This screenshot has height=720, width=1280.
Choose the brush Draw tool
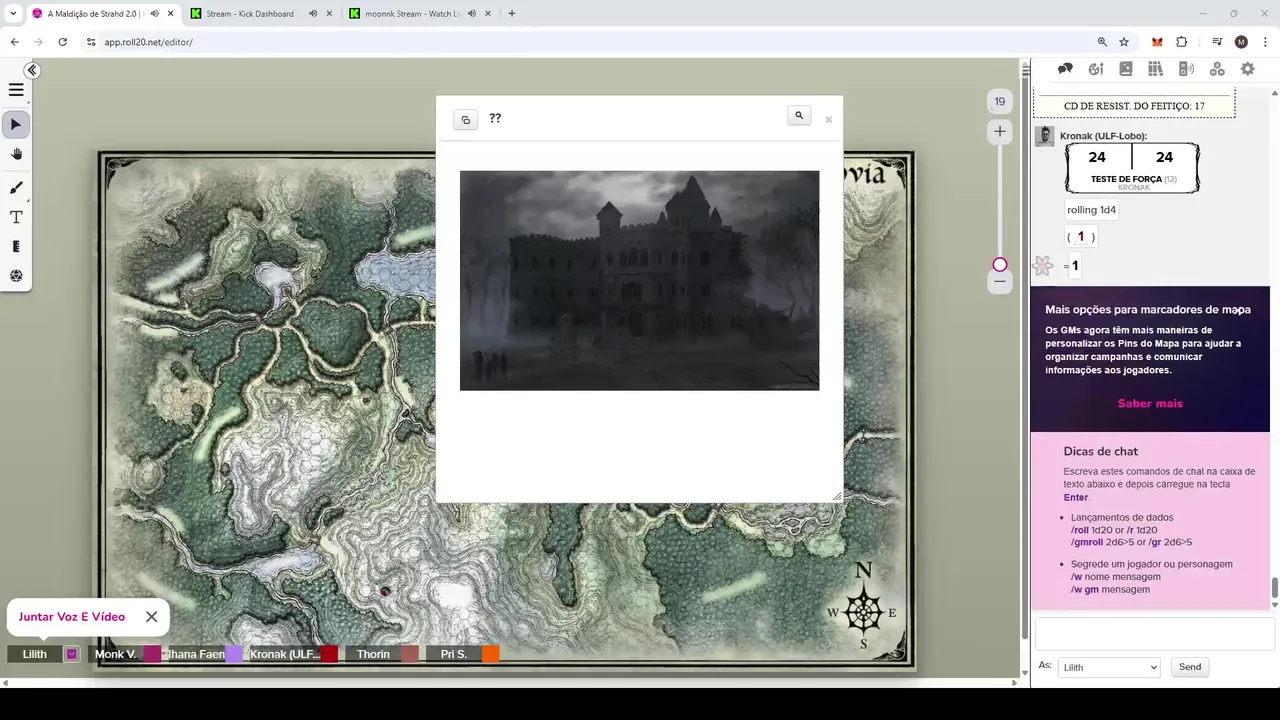(x=16, y=188)
